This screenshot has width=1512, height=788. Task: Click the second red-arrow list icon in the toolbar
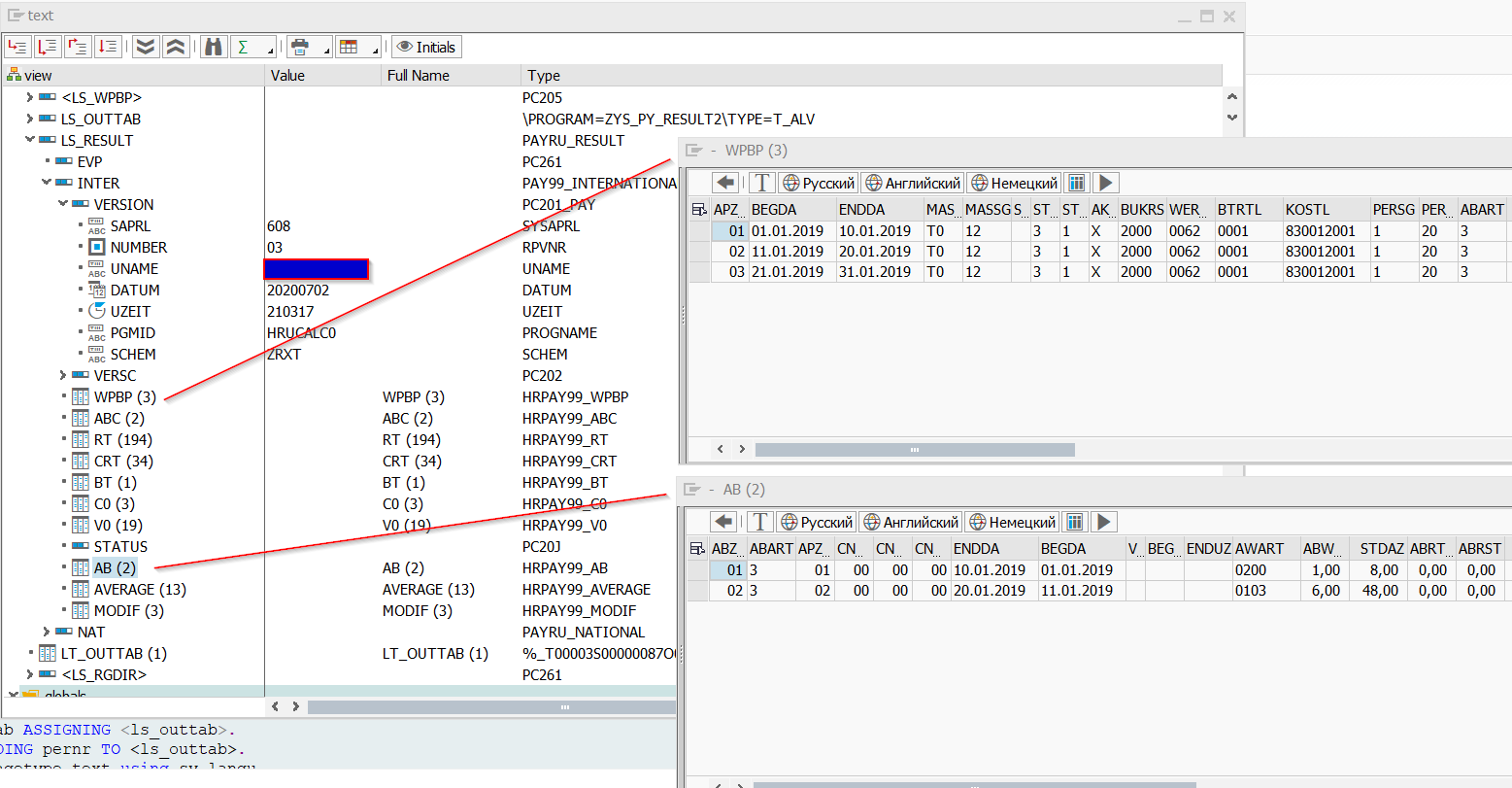click(48, 47)
